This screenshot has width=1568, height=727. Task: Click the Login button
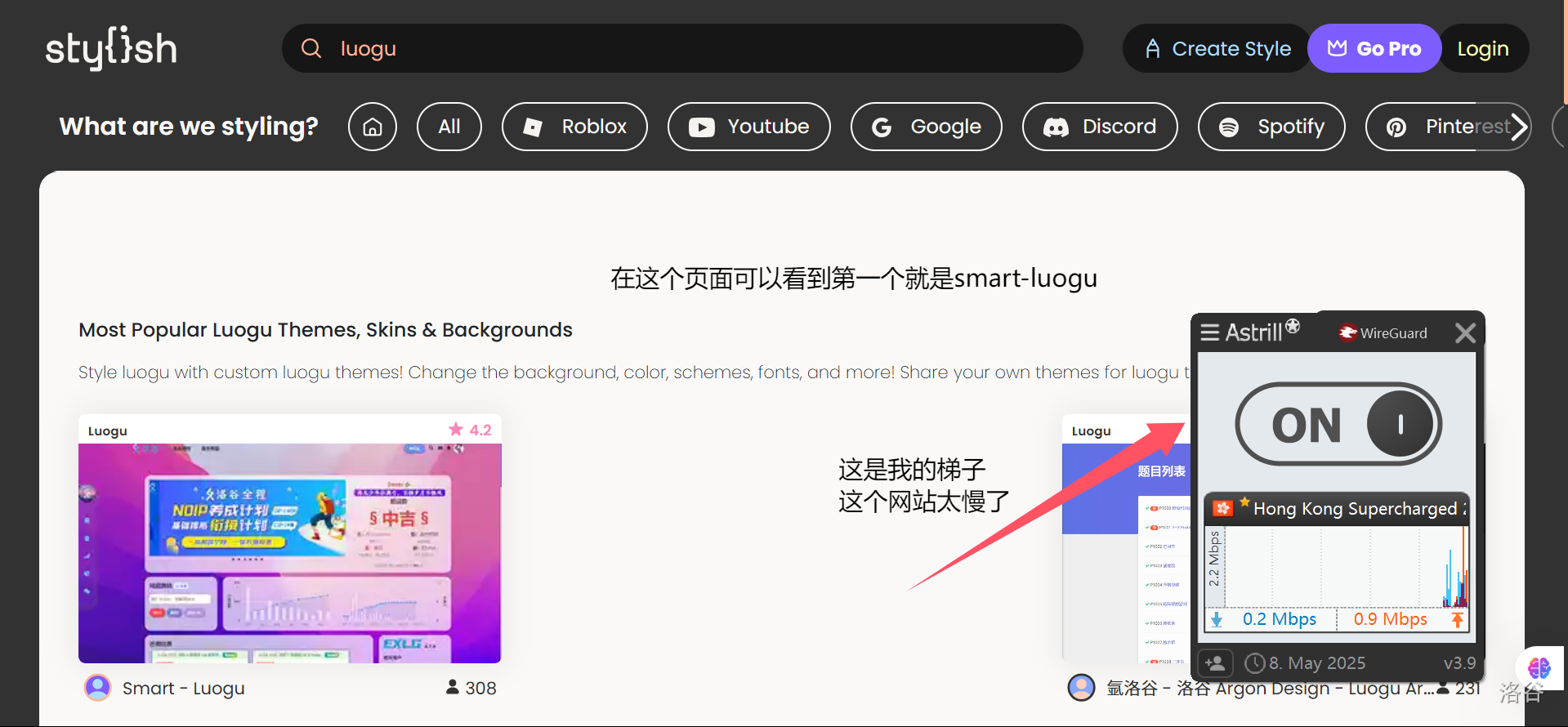(1482, 49)
